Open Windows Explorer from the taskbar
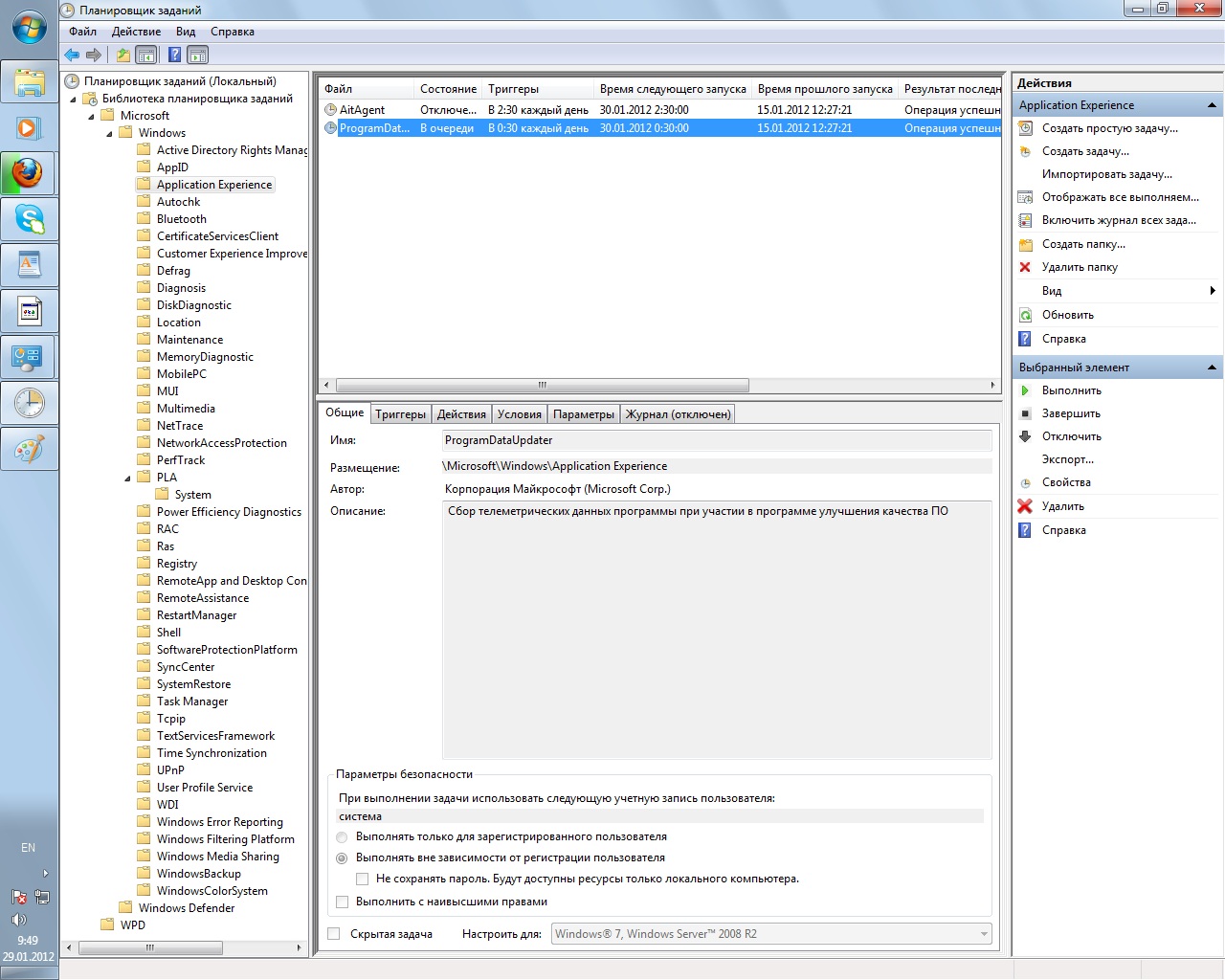Image resolution: width=1225 pixels, height=980 pixels. [29, 81]
